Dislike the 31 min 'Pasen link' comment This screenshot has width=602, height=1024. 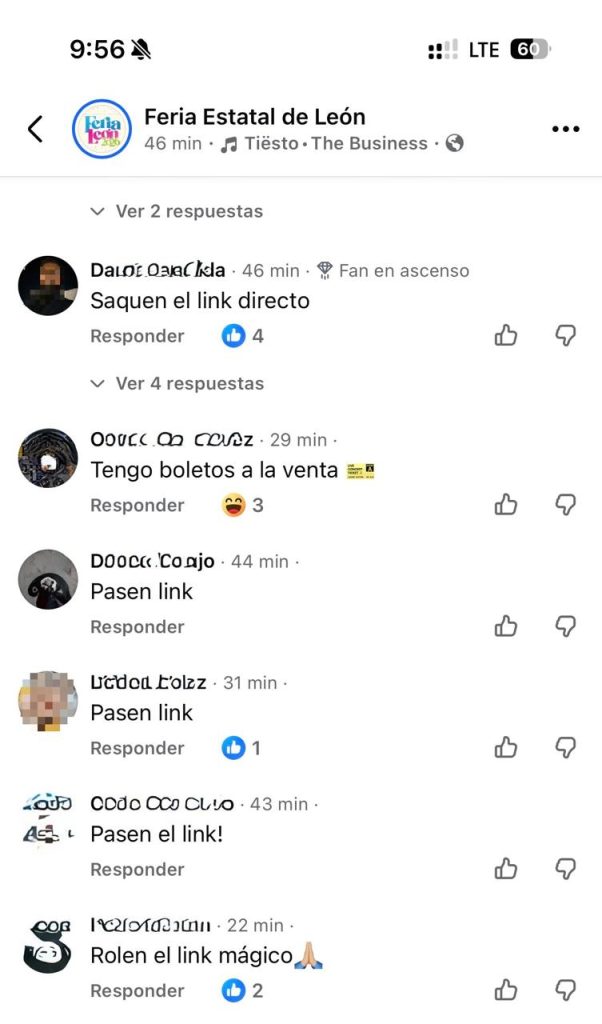(565, 748)
